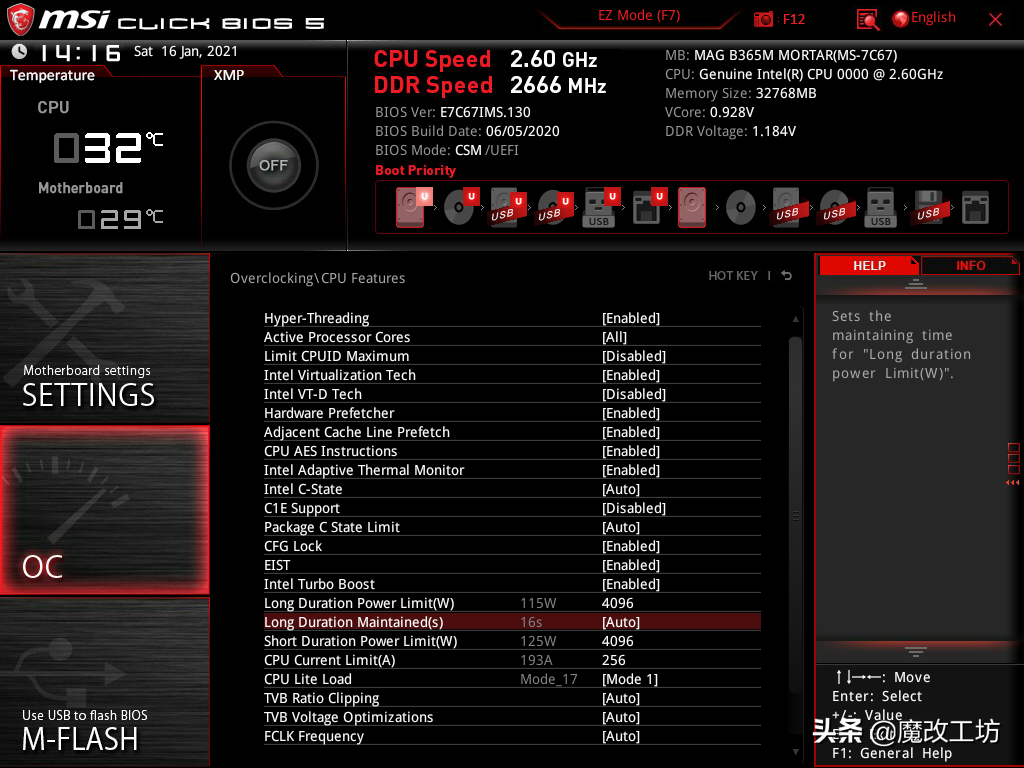Toggle EIST [Enabled] value
This screenshot has width=1024, height=768.
coord(631,565)
